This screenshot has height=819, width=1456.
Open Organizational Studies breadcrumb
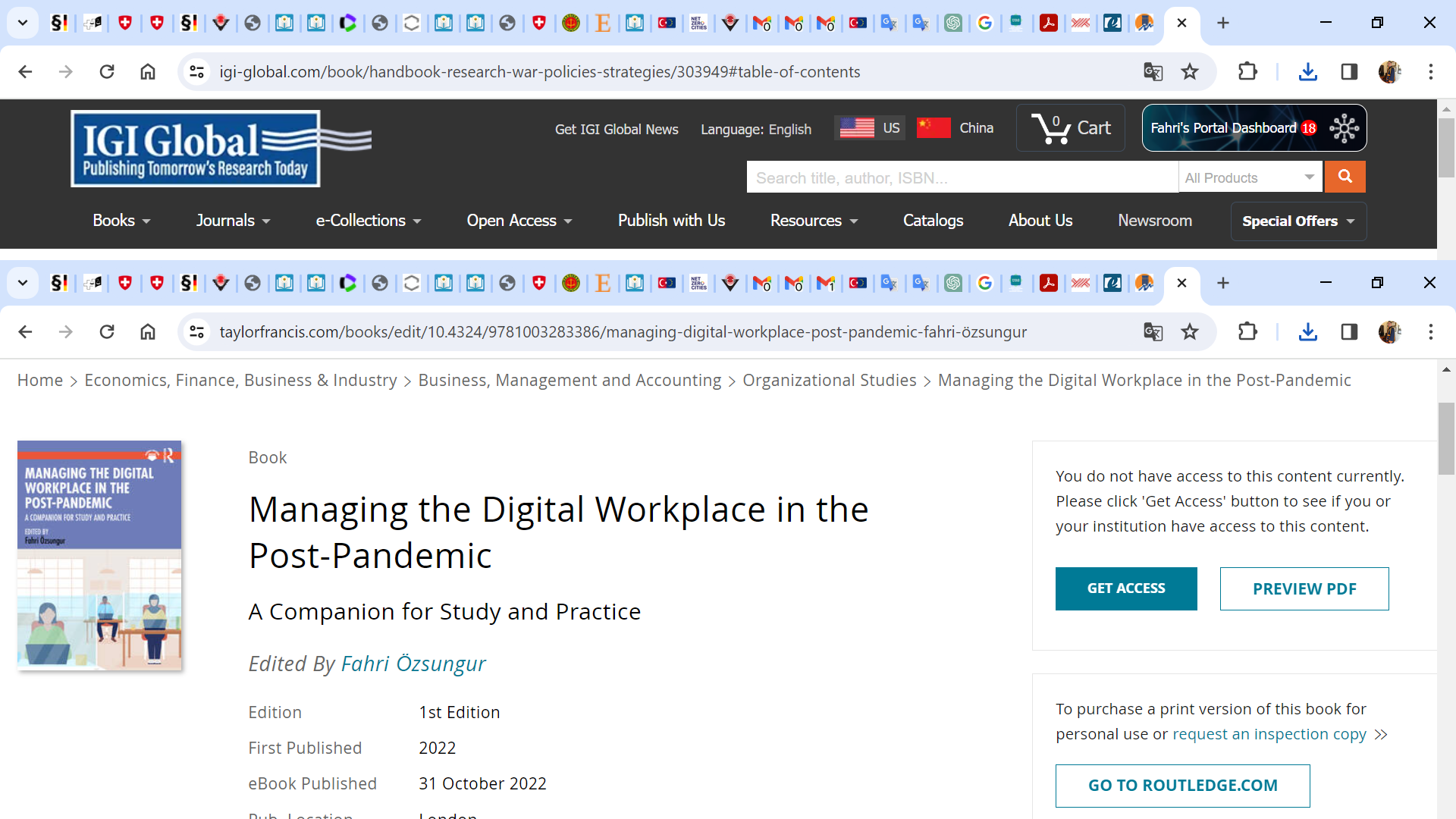830,380
